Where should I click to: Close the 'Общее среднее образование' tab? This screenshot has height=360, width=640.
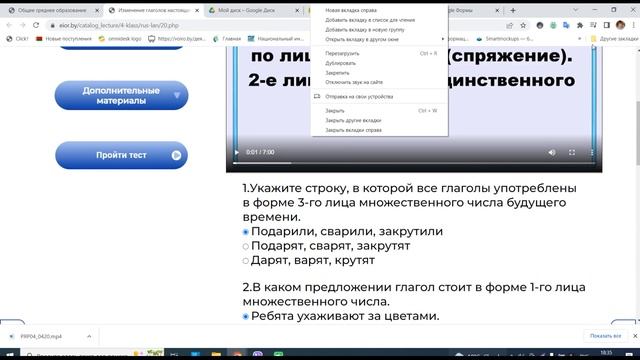click(x=97, y=10)
